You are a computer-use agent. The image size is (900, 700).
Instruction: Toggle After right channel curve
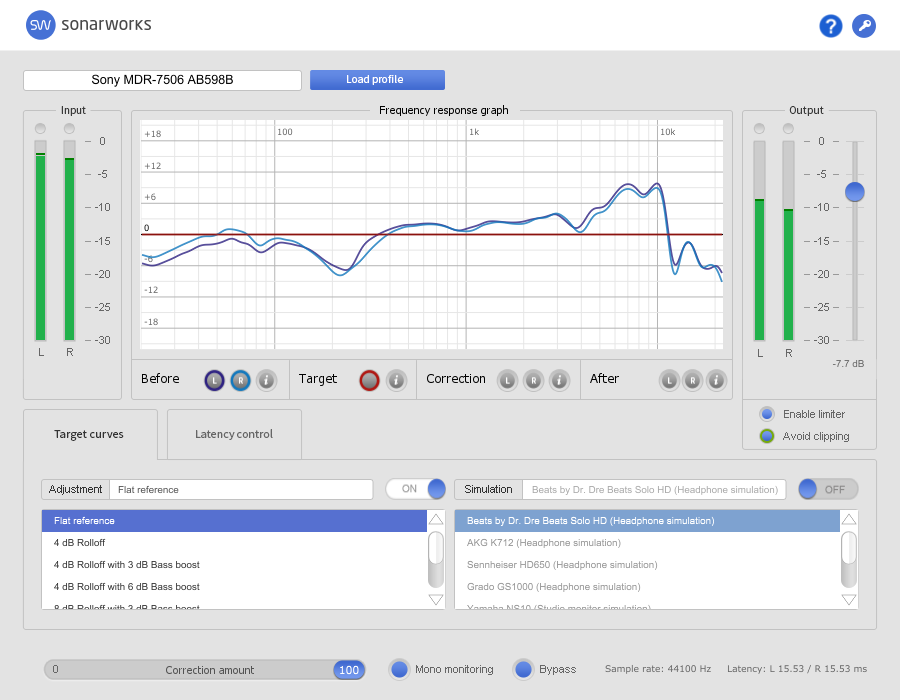(x=693, y=380)
